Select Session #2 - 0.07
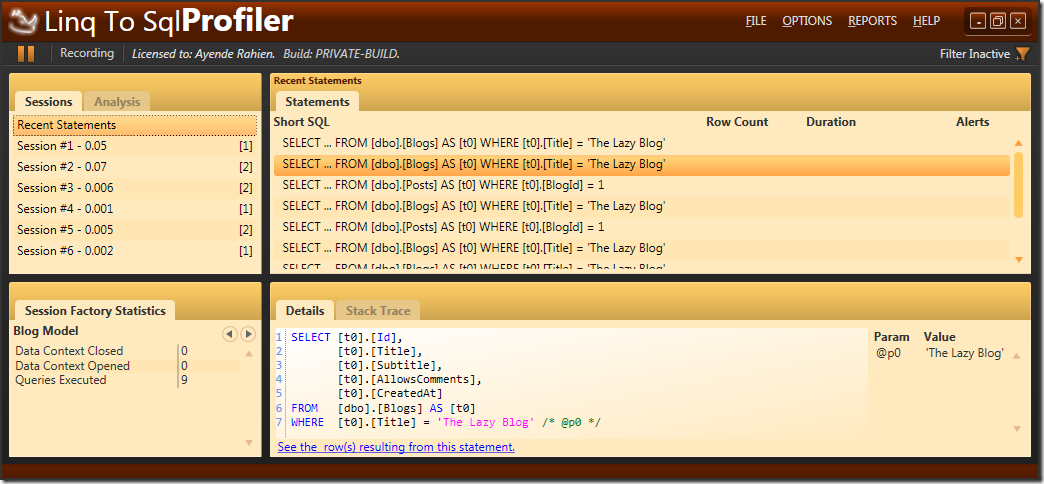Viewport: 1044px width, 484px height. 135,167
